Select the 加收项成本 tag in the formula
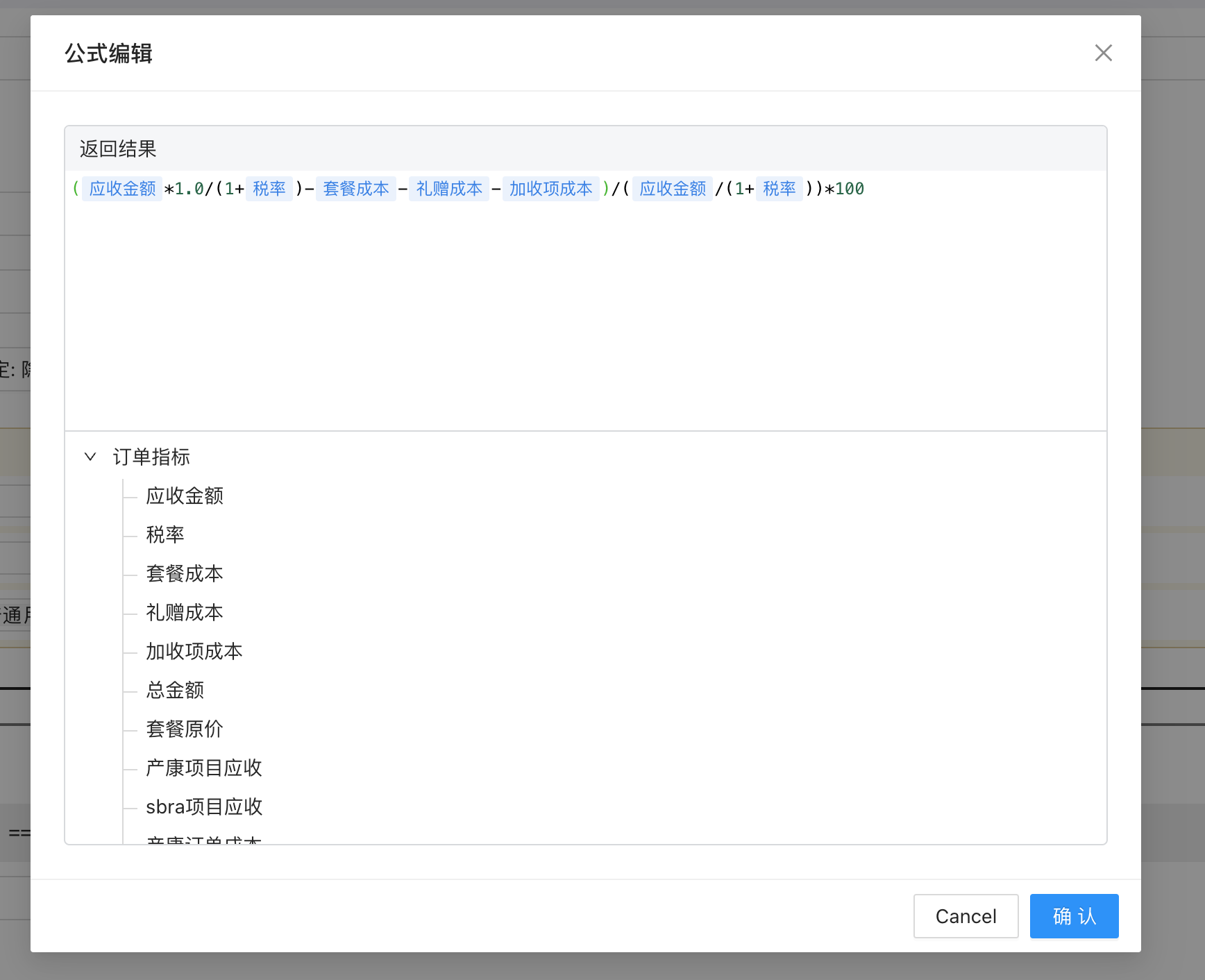This screenshot has width=1205, height=980. pos(551,189)
